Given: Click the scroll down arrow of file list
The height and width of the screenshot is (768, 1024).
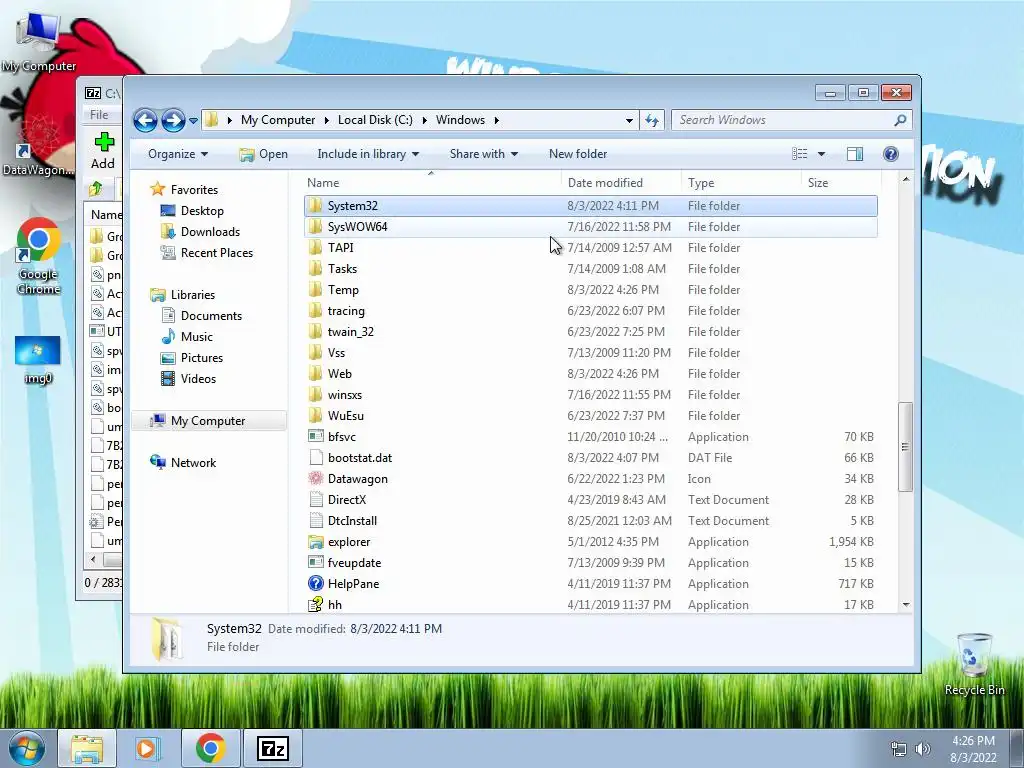Looking at the screenshot, I should point(906,605).
